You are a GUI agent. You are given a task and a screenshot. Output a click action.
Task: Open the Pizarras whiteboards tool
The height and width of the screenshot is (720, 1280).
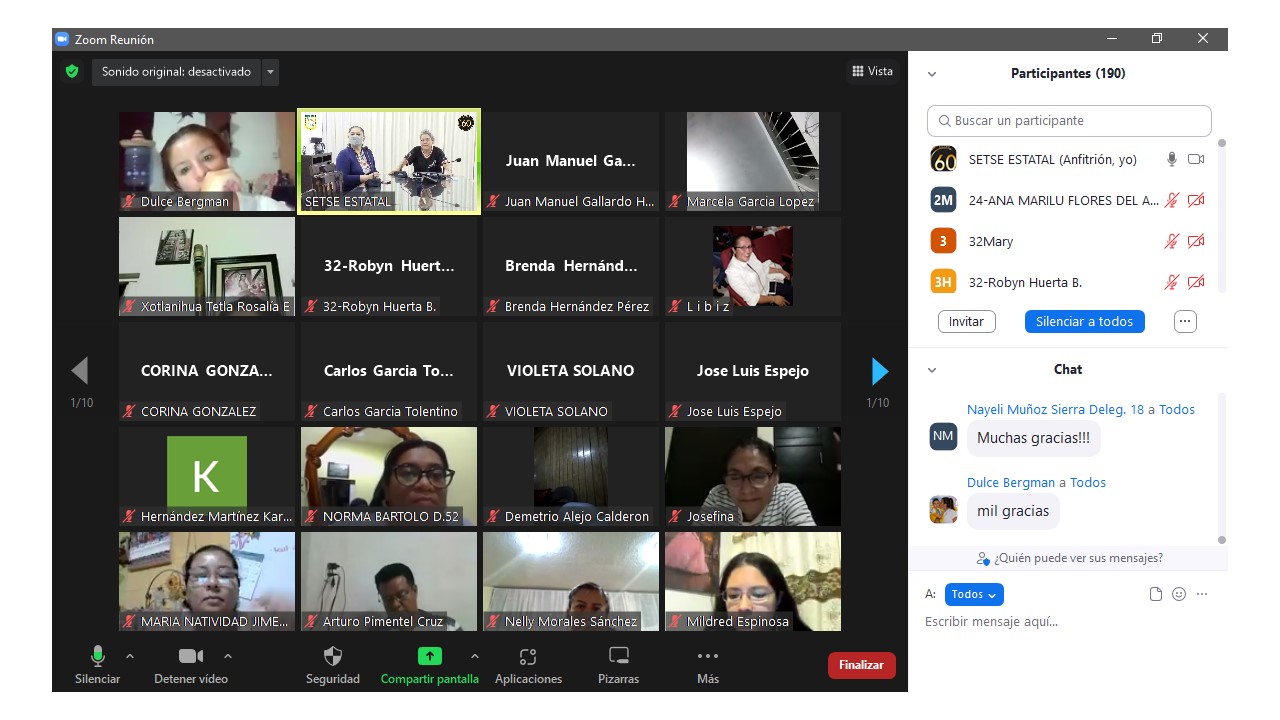(x=619, y=665)
